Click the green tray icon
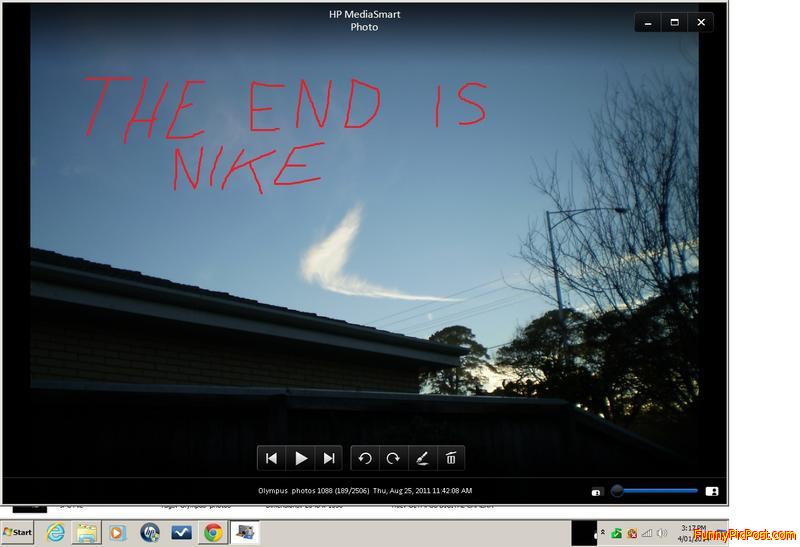Viewport: 800px width, 547px height. (x=616, y=533)
